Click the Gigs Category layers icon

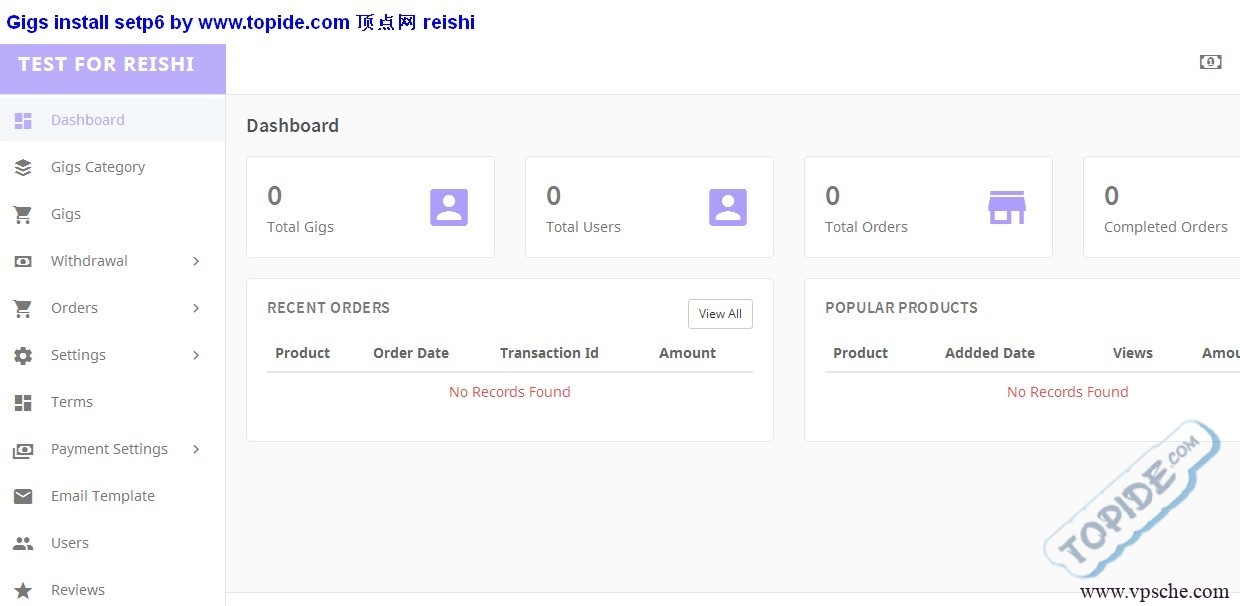23,168
